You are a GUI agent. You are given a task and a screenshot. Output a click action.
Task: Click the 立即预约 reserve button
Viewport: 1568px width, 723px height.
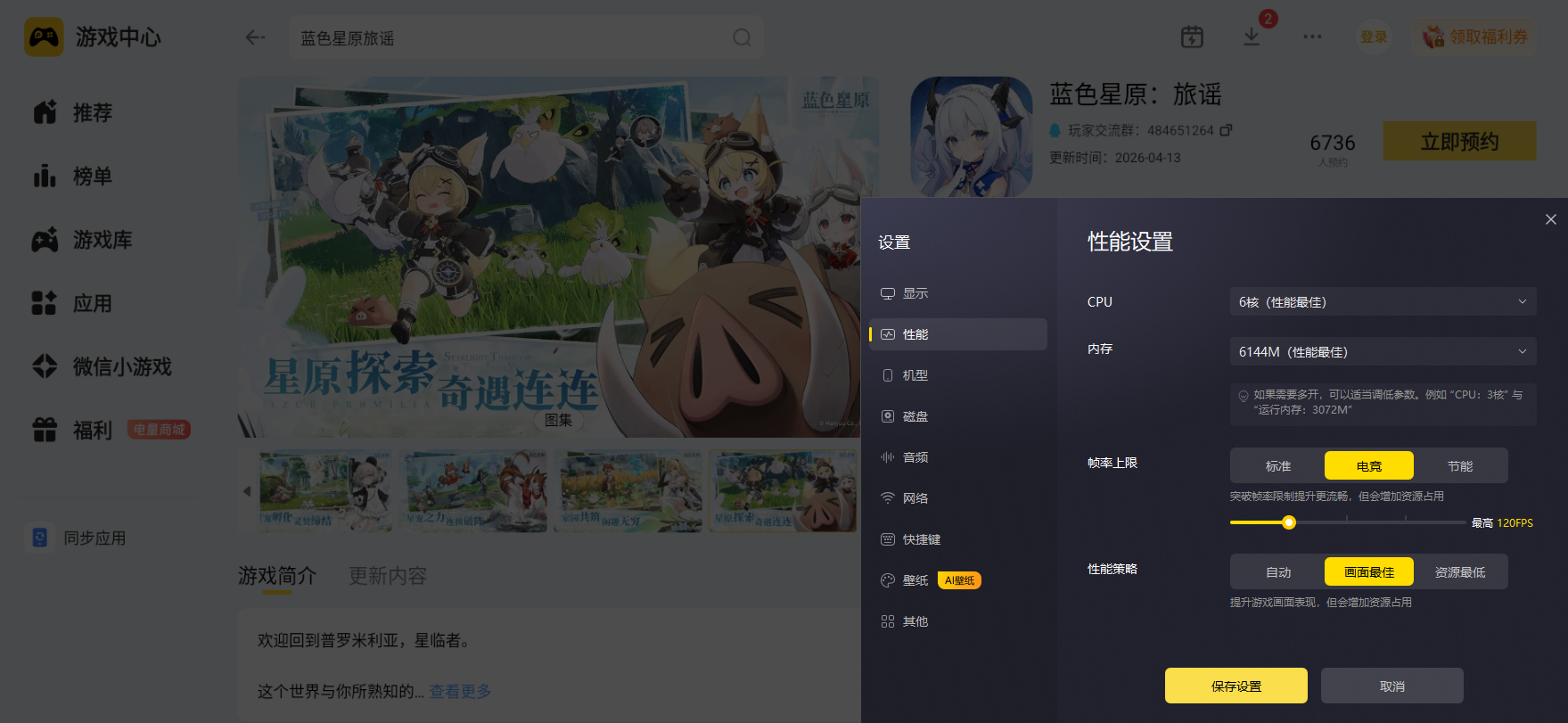[x=1460, y=142]
